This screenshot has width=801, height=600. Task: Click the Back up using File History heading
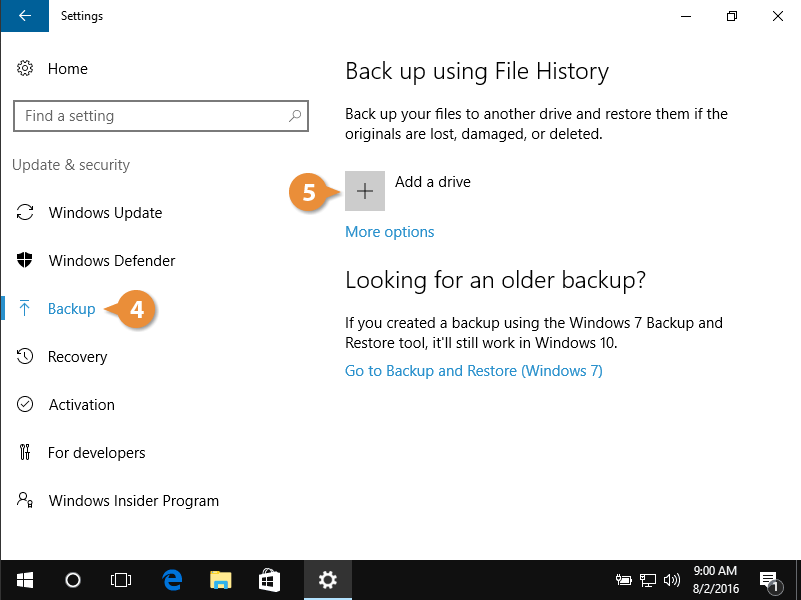[x=477, y=71]
